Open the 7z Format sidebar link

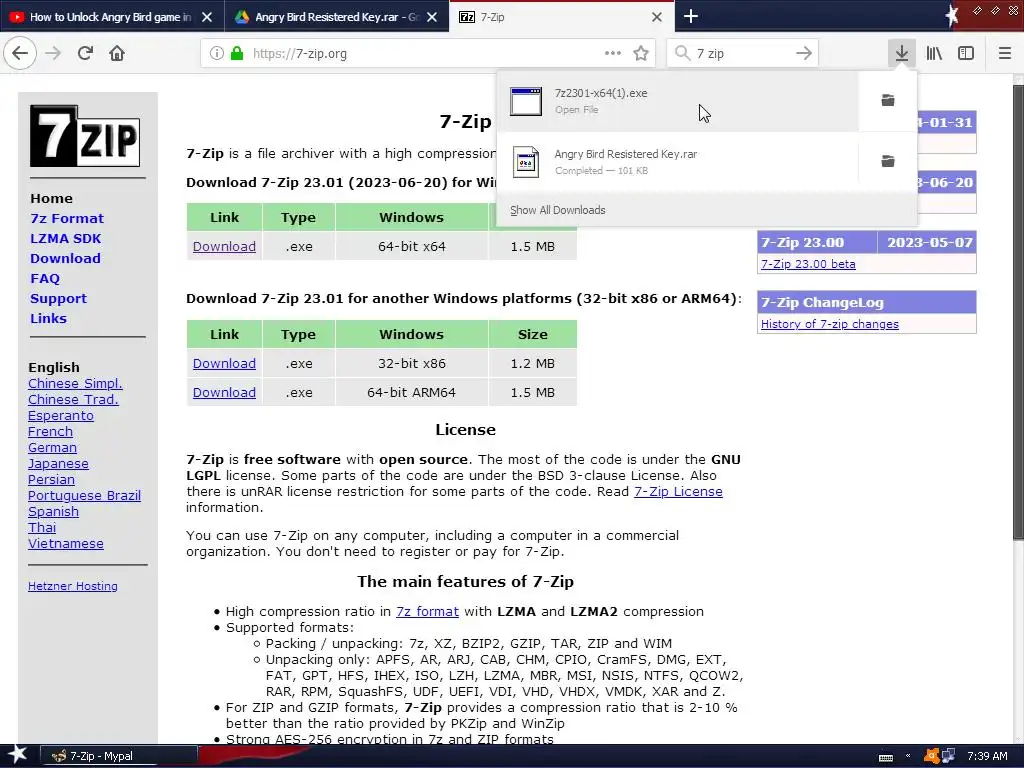pos(67,218)
